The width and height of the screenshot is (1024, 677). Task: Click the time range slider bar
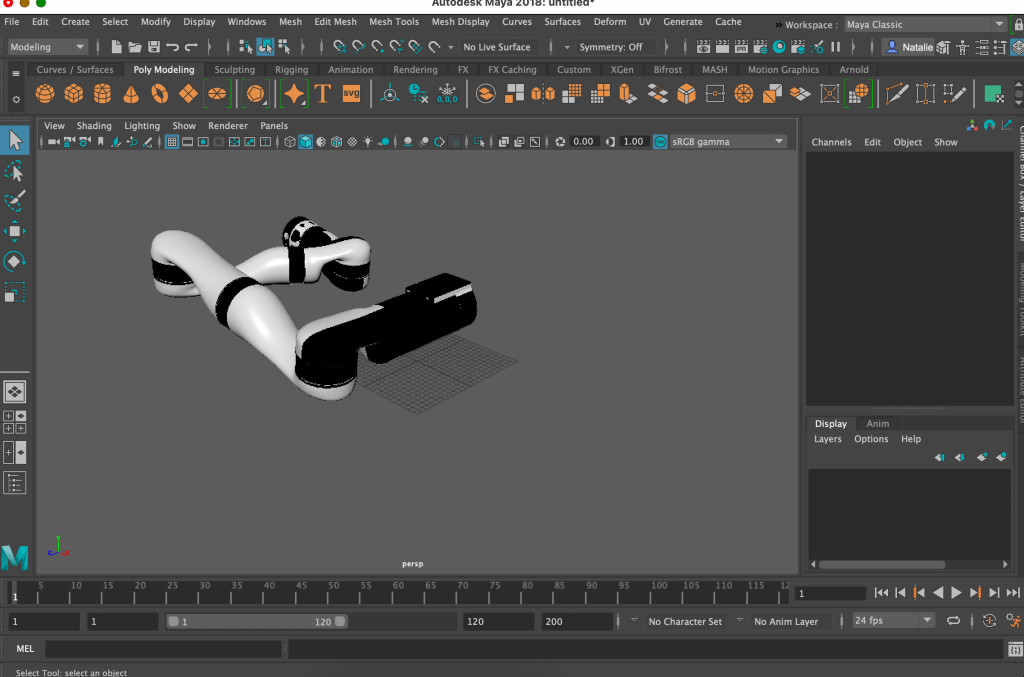[256, 622]
